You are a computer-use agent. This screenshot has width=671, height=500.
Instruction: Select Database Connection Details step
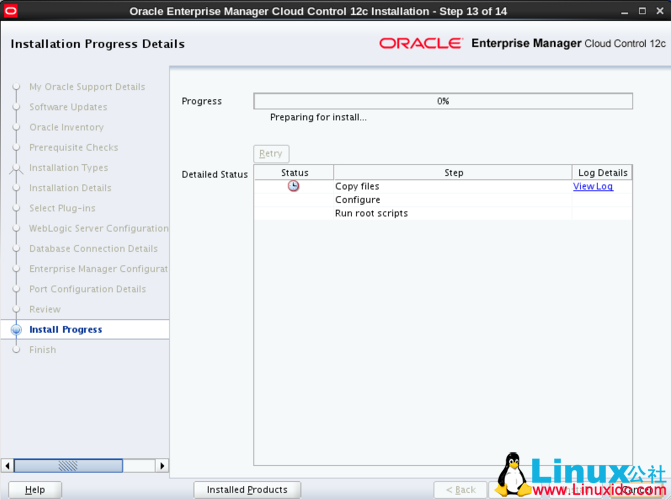click(93, 249)
